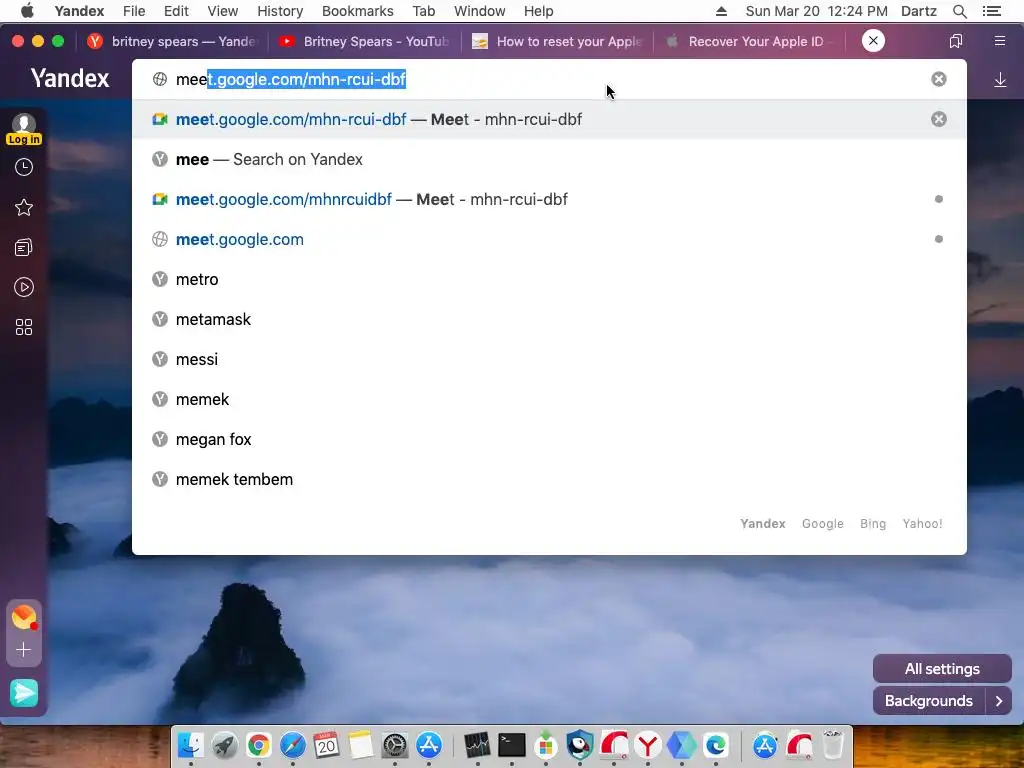Open the Tab menu
The width and height of the screenshot is (1024, 768).
click(424, 11)
